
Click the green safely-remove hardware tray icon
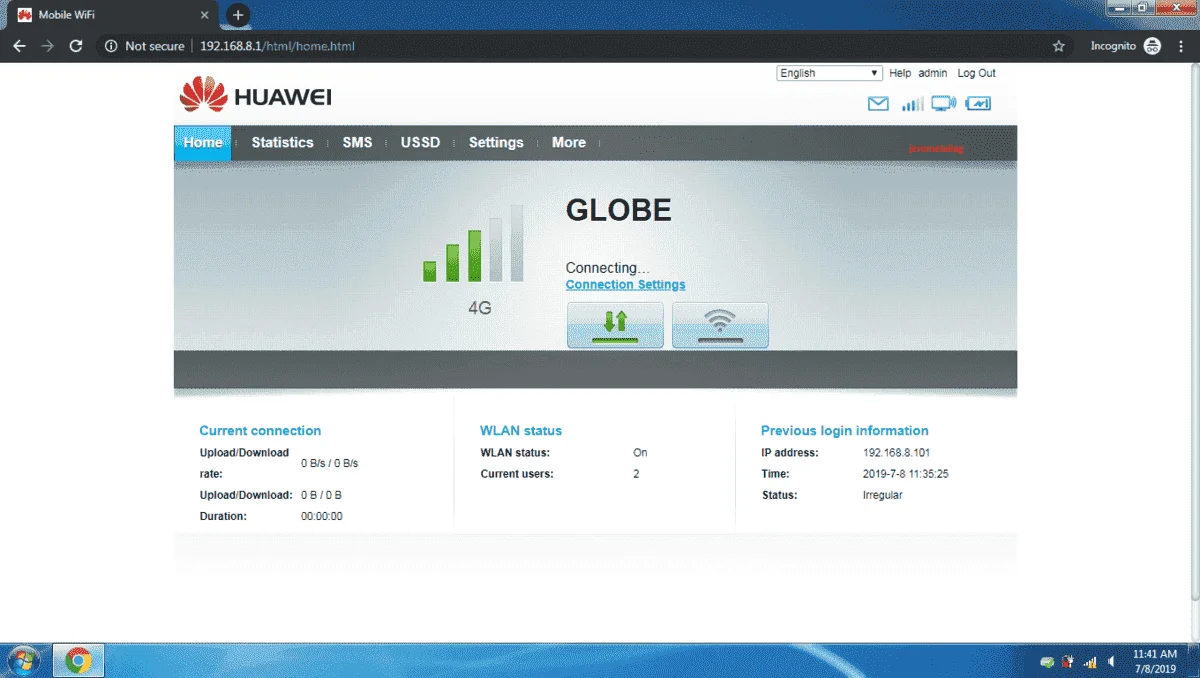pos(1047,661)
